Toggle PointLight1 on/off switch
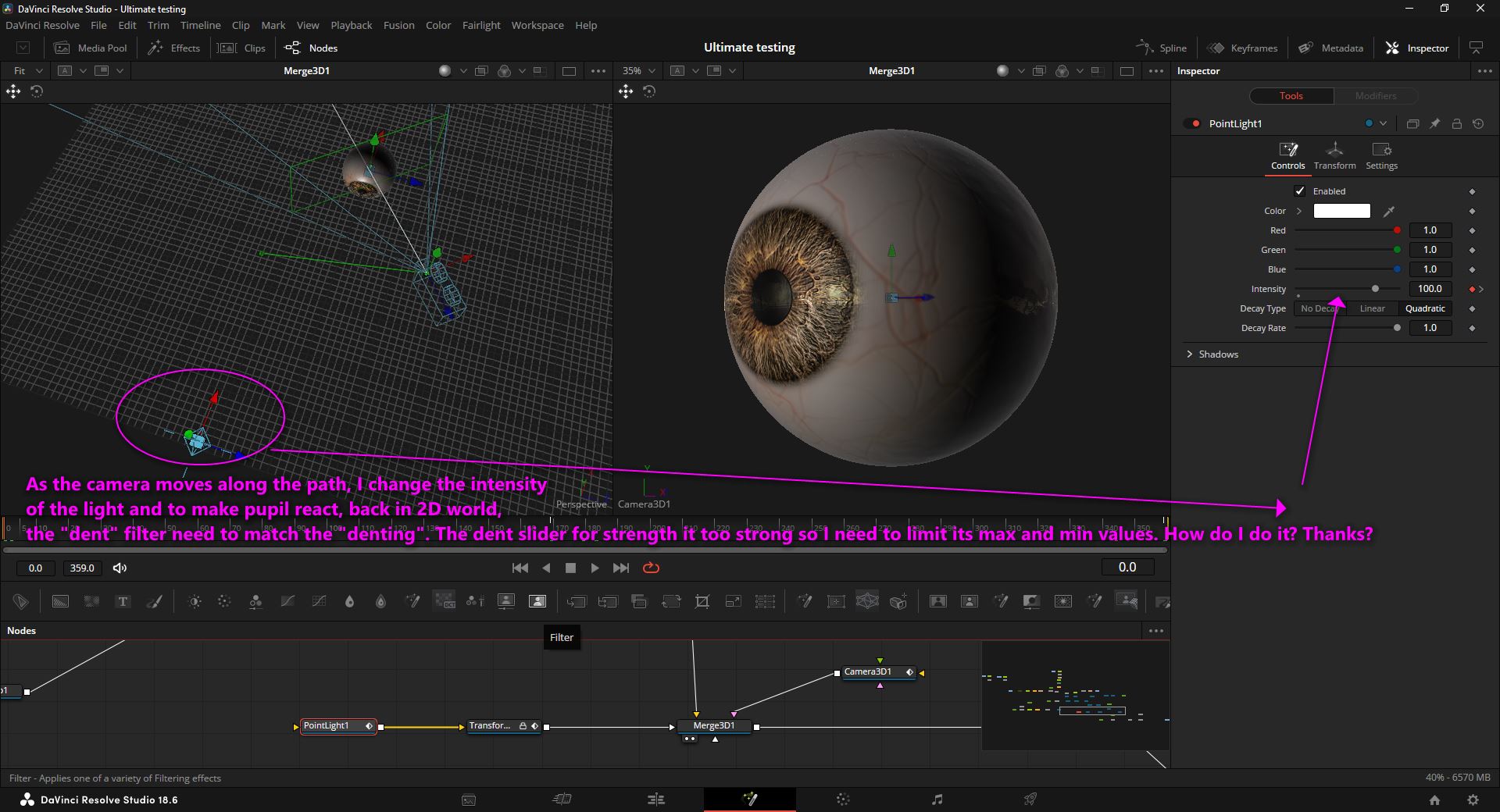The width and height of the screenshot is (1500, 812). tap(1192, 123)
